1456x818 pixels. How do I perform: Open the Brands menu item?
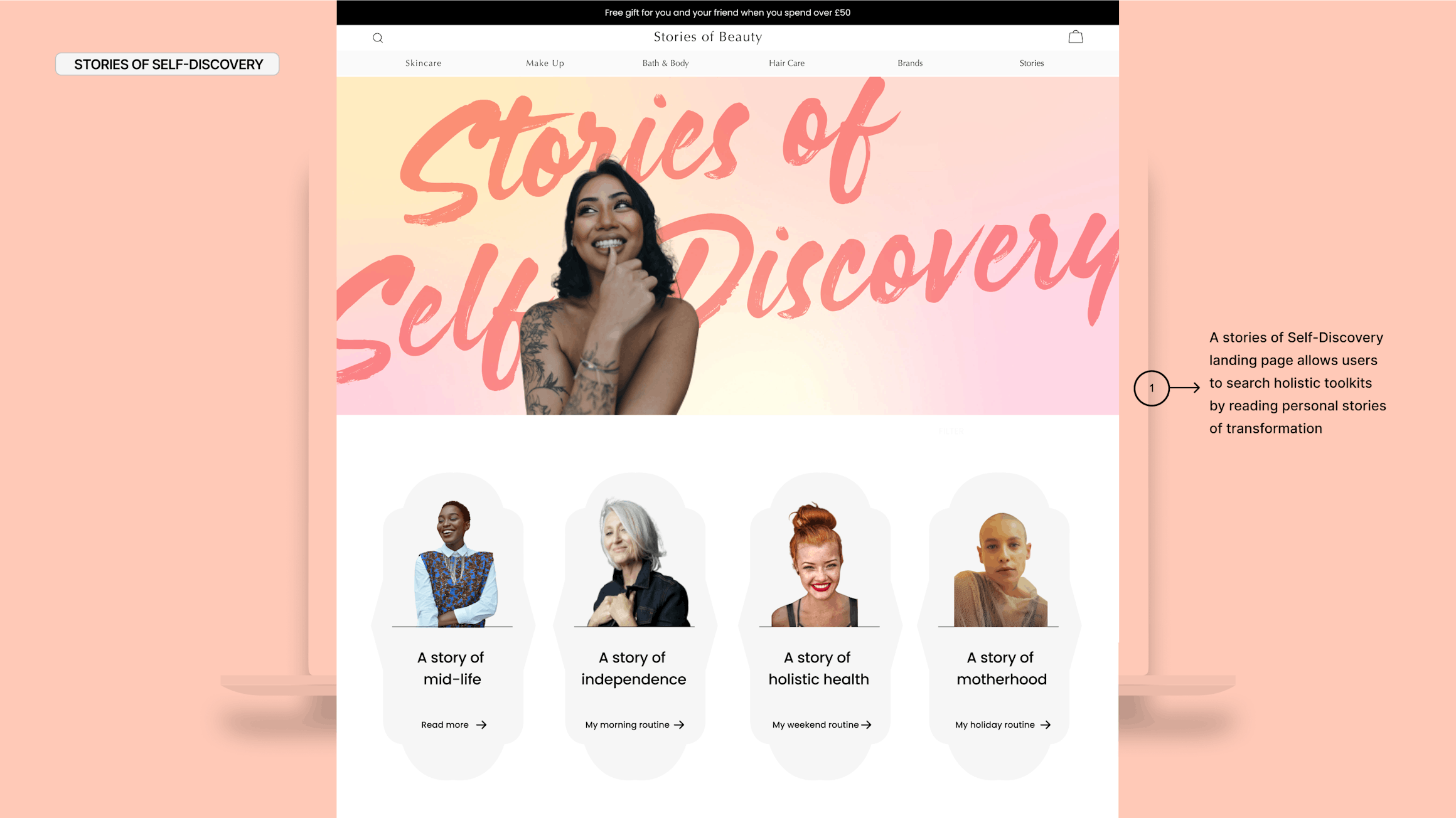910,63
